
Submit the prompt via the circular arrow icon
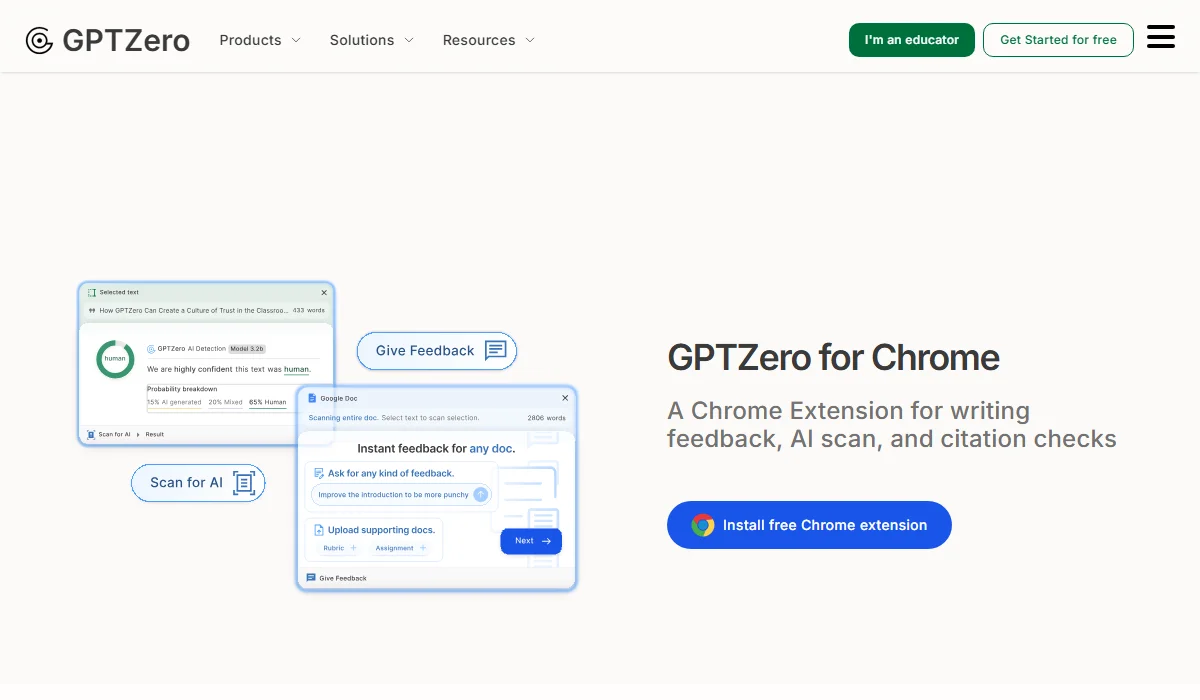[481, 494]
